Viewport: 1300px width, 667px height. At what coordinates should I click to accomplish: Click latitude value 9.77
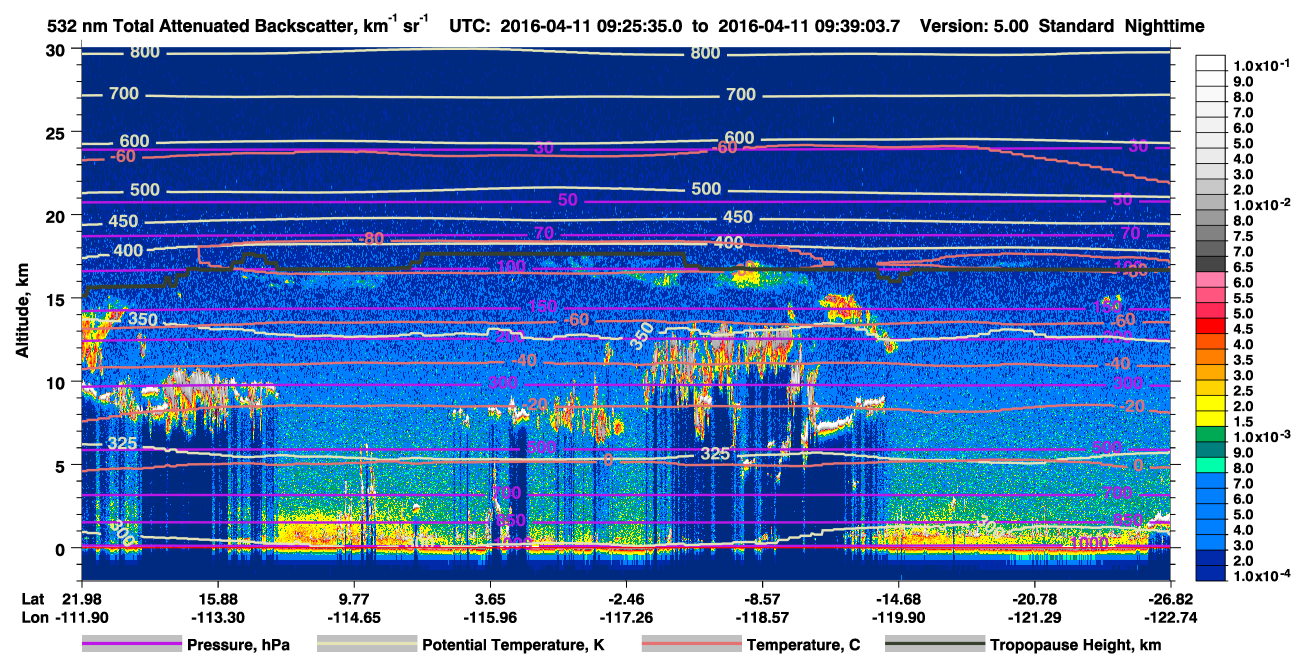353,598
